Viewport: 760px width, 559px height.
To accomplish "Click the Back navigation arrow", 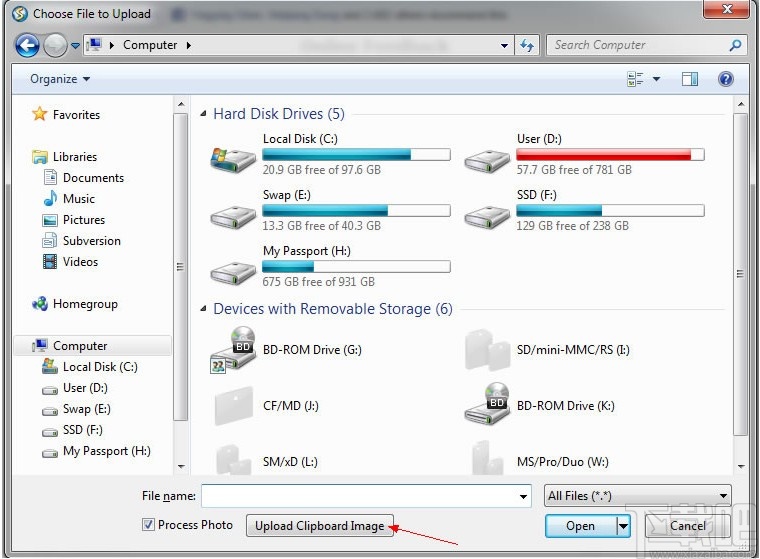I will click(x=27, y=46).
